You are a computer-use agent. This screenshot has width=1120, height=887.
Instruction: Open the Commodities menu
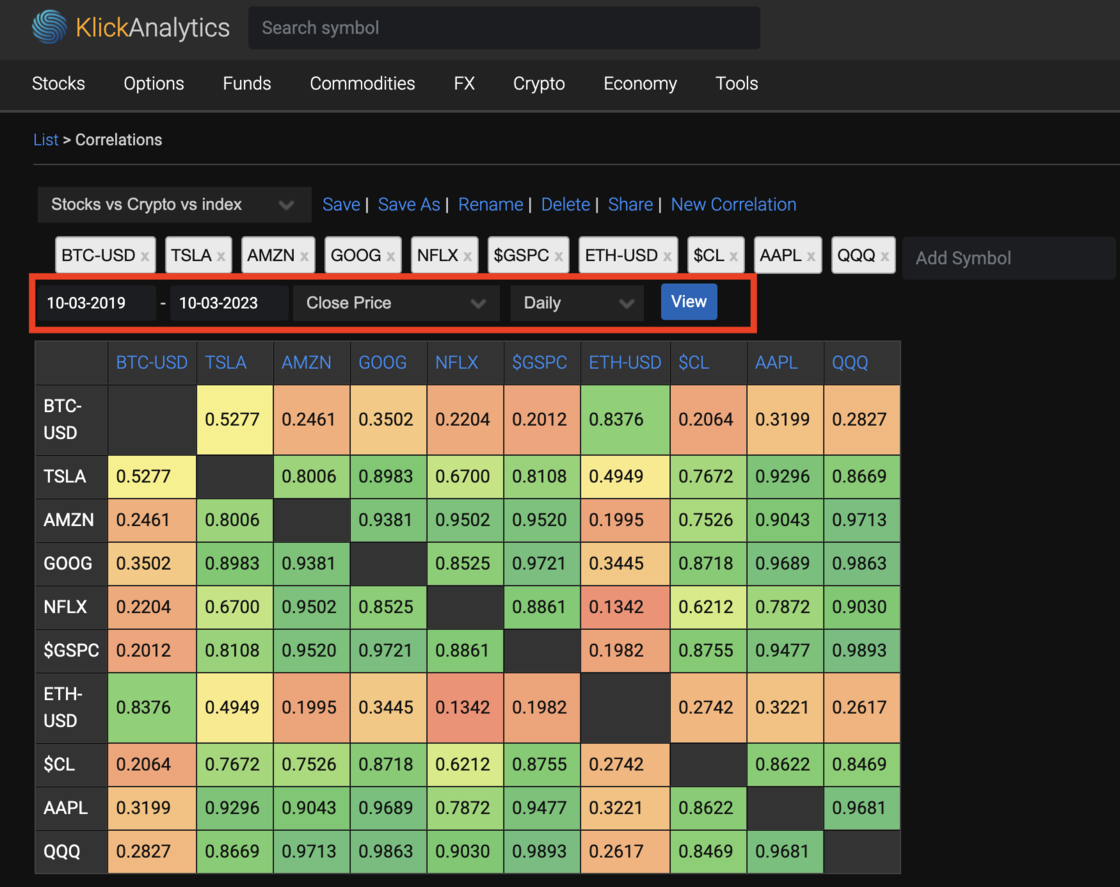(362, 84)
